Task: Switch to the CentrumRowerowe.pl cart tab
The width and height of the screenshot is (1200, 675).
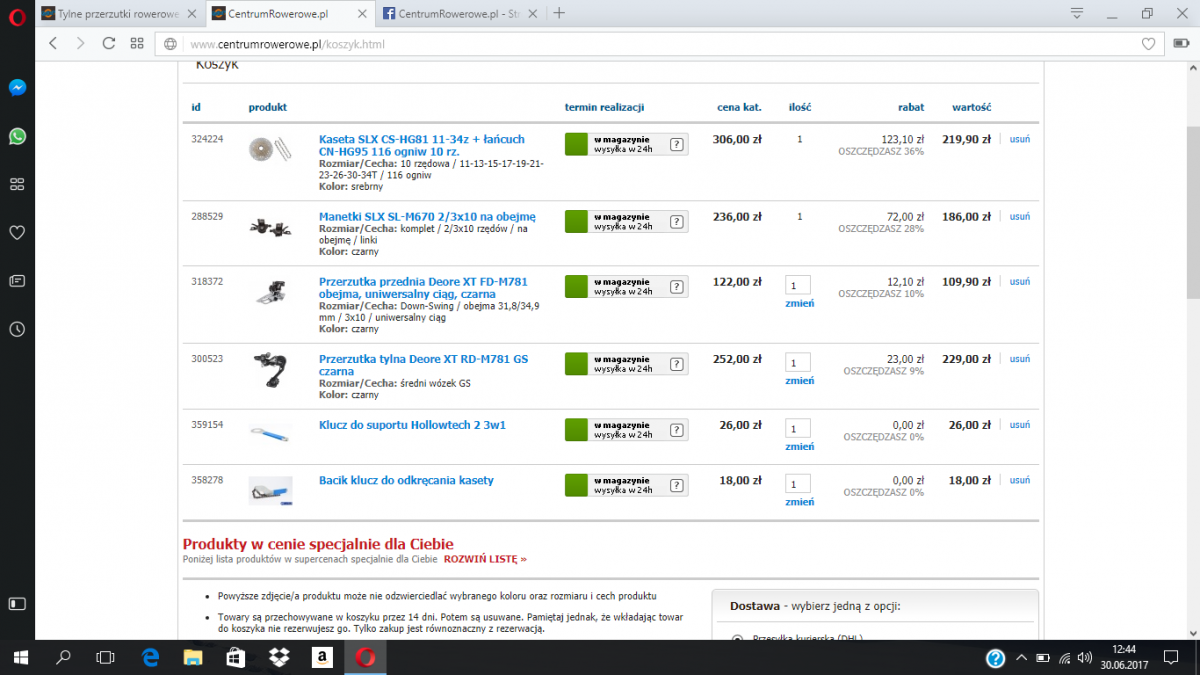Action: coord(290,14)
